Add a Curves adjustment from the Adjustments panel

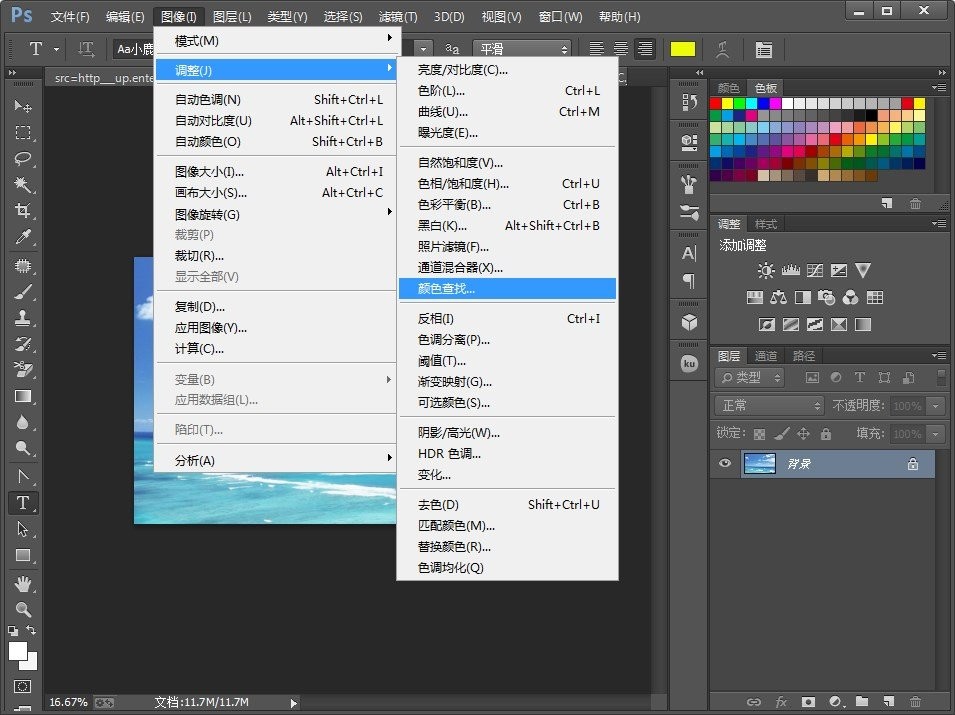[815, 270]
